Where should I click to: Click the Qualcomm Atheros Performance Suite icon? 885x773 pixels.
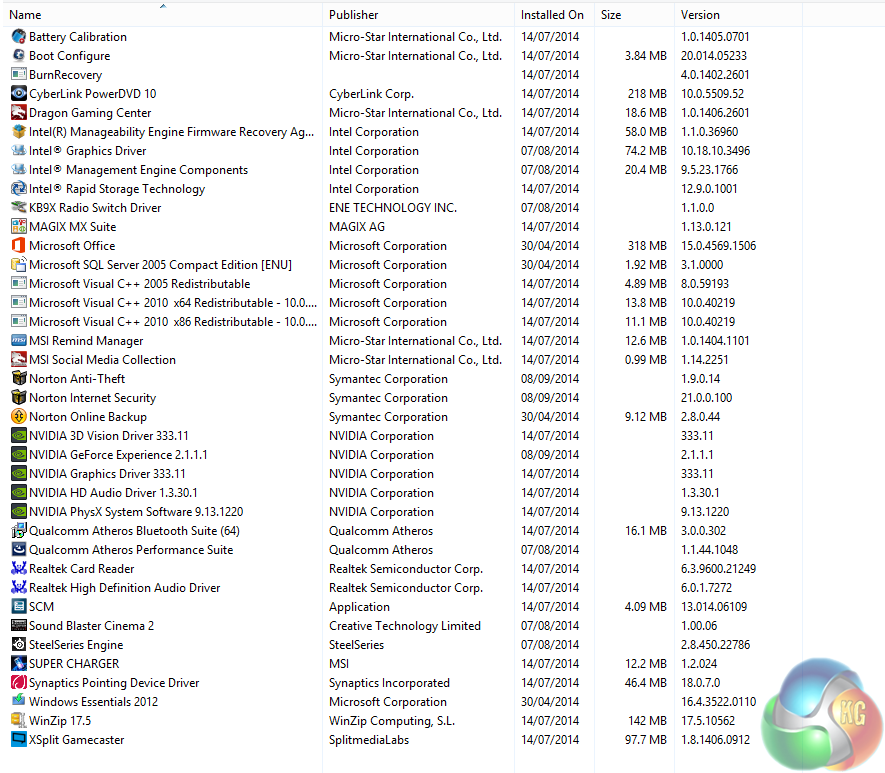[19, 550]
